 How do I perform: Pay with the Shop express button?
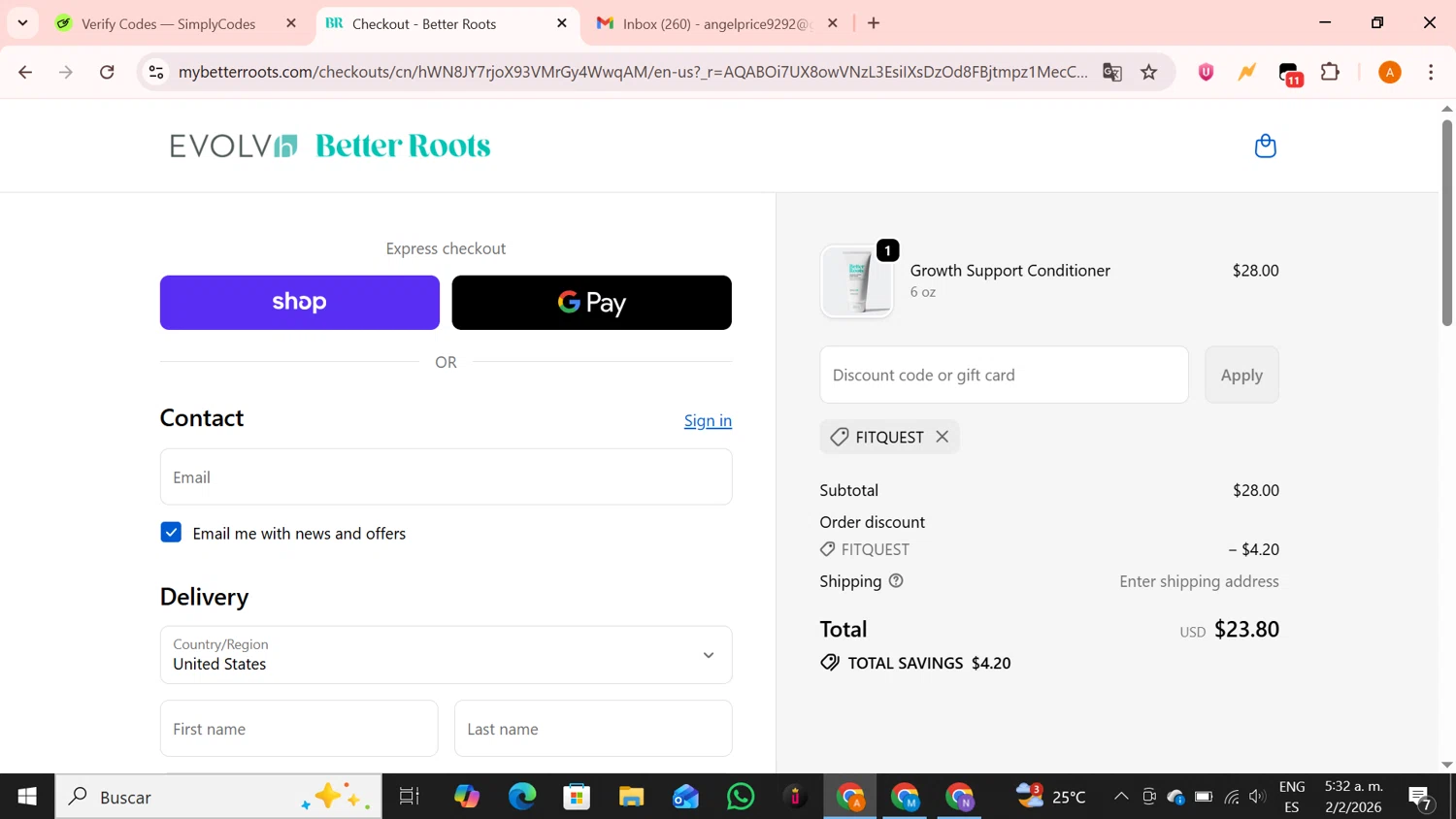(300, 303)
